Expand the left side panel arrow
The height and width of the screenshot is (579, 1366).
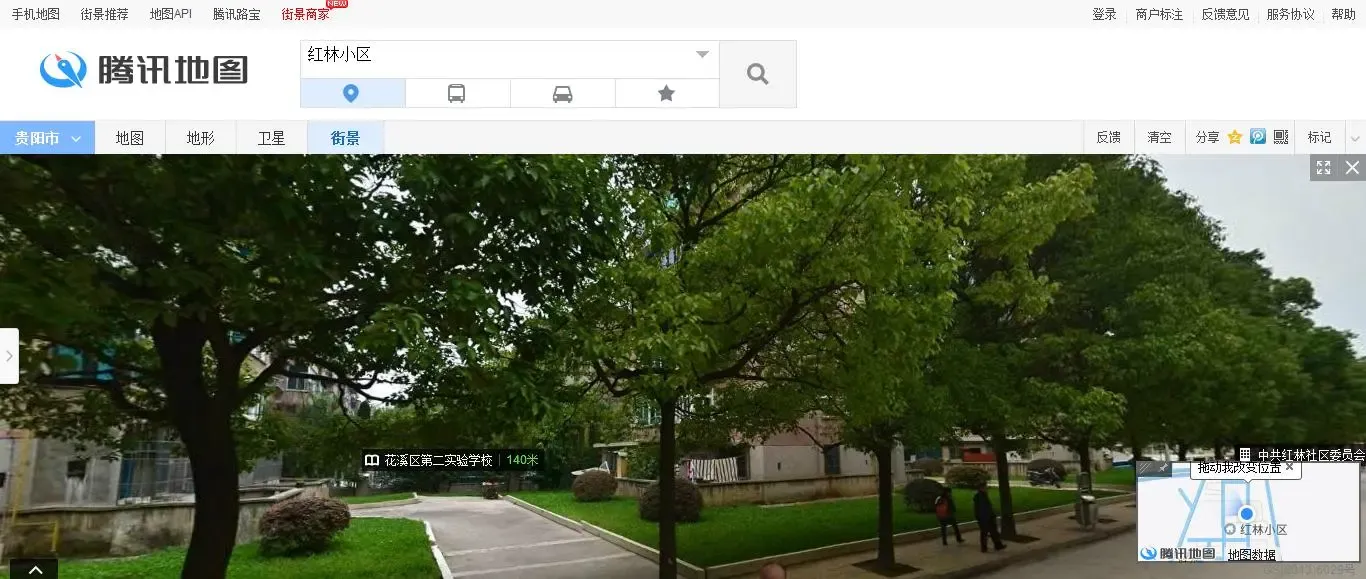[9, 356]
